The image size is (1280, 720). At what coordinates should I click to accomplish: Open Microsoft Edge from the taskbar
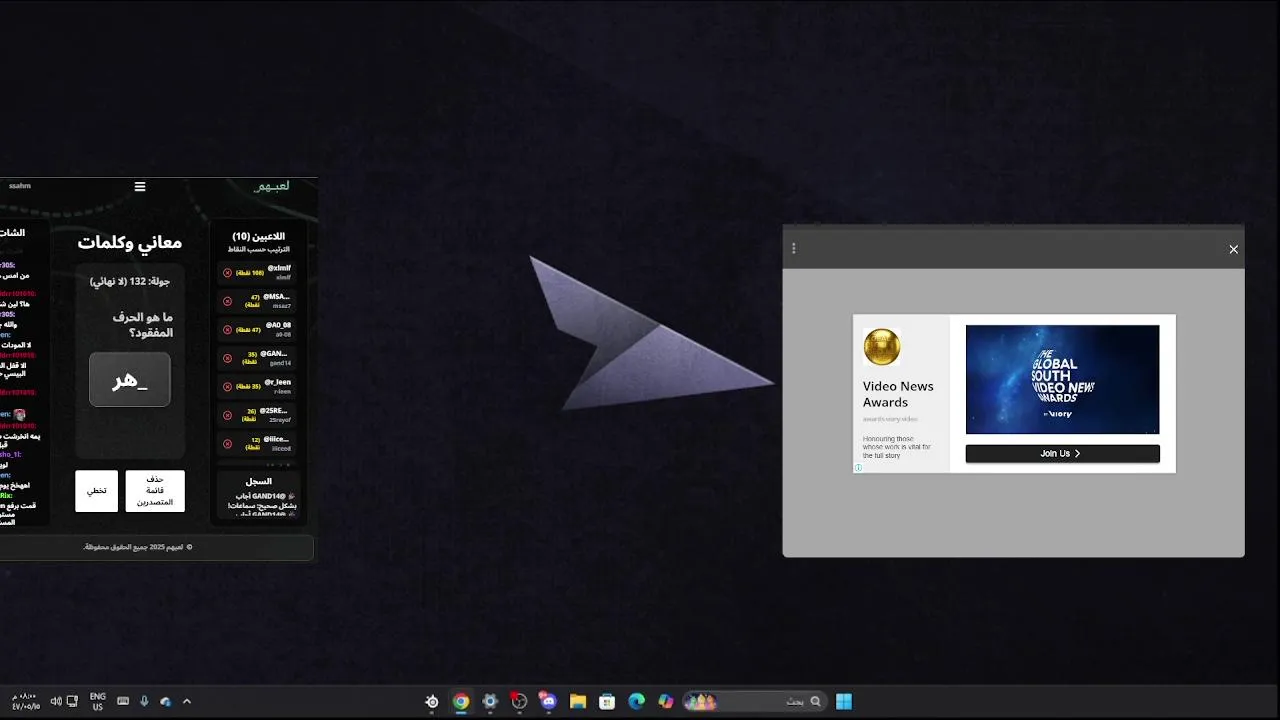click(x=636, y=702)
